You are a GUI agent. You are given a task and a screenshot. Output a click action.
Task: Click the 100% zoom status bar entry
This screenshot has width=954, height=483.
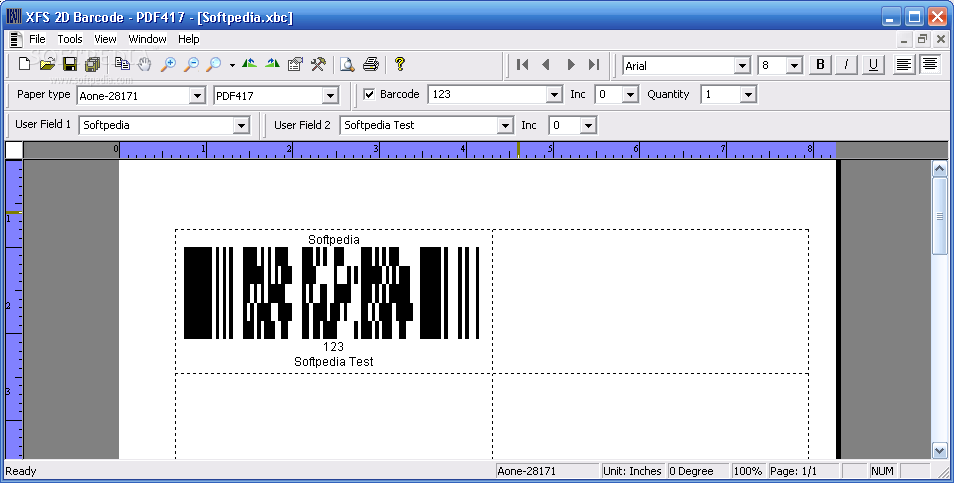[x=748, y=471]
